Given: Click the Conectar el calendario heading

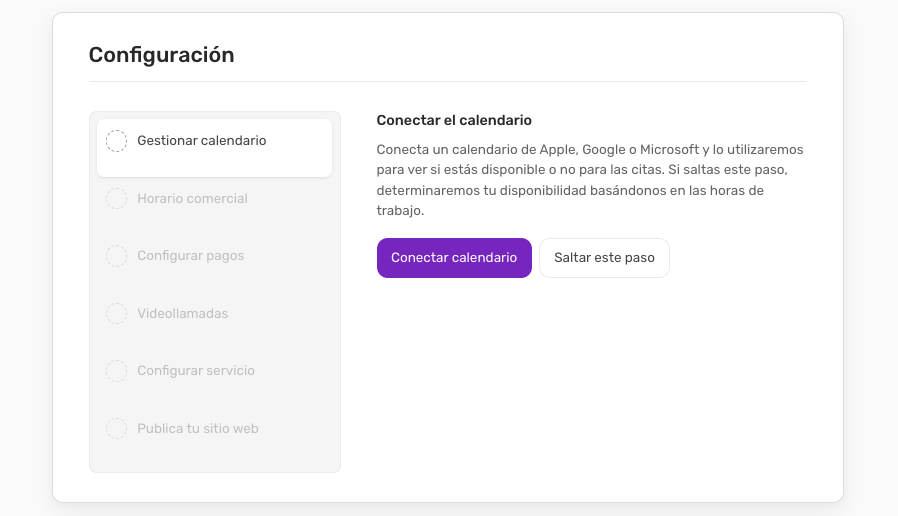Looking at the screenshot, I should click(x=454, y=120).
